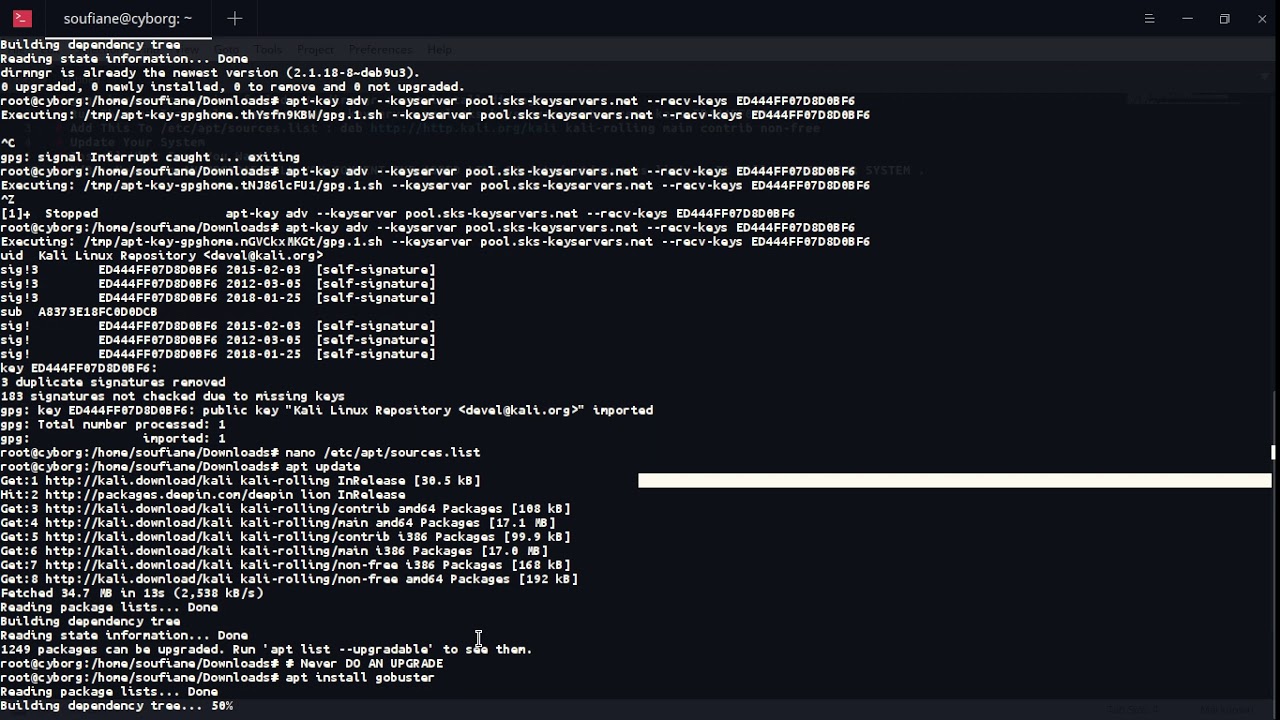Click the white highlighted bar beside InRelease line

tap(954, 481)
